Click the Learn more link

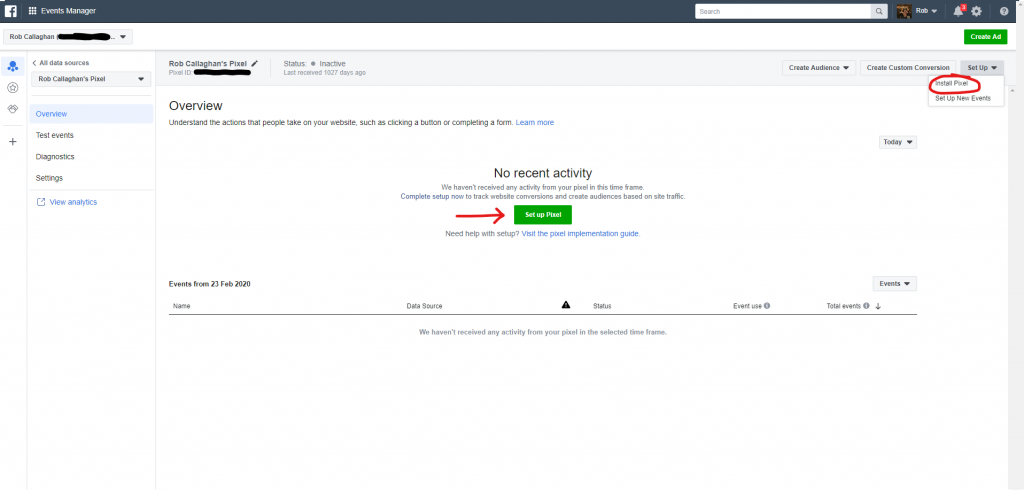click(534, 122)
